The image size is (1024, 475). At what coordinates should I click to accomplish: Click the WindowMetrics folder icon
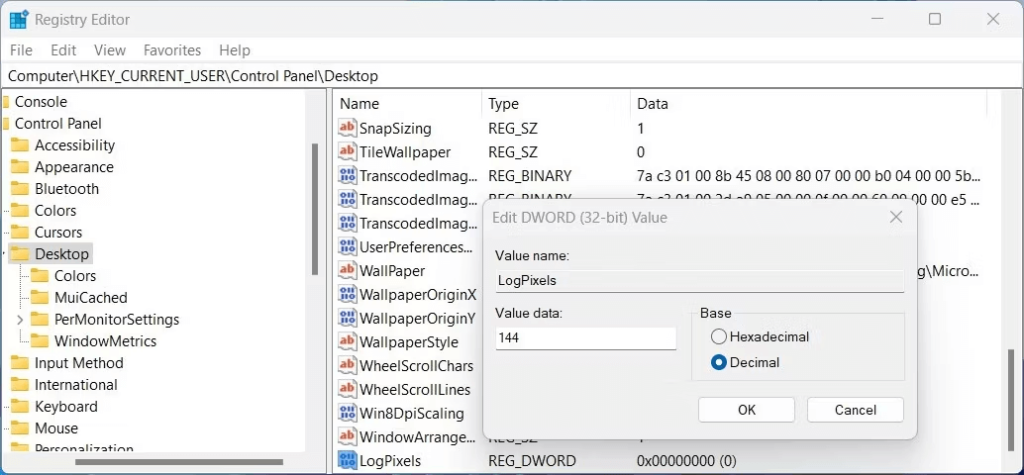tap(40, 341)
